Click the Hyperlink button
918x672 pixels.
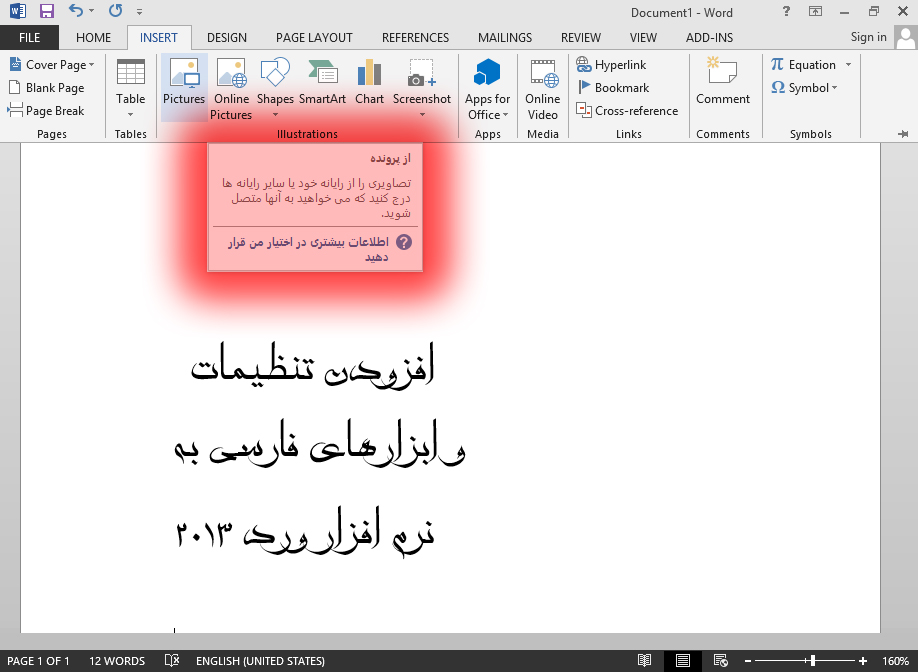pos(612,65)
